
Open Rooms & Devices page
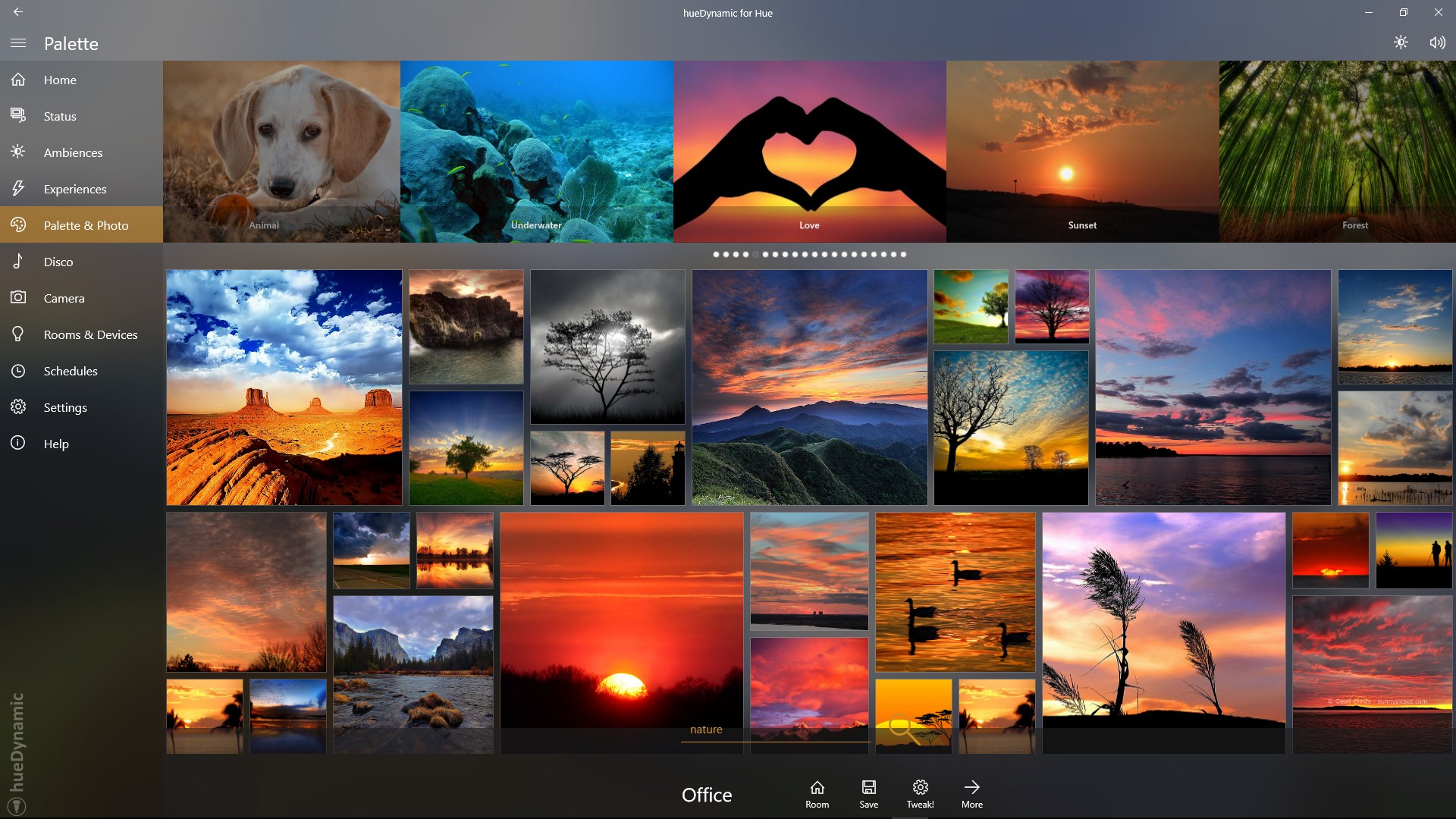pos(90,334)
